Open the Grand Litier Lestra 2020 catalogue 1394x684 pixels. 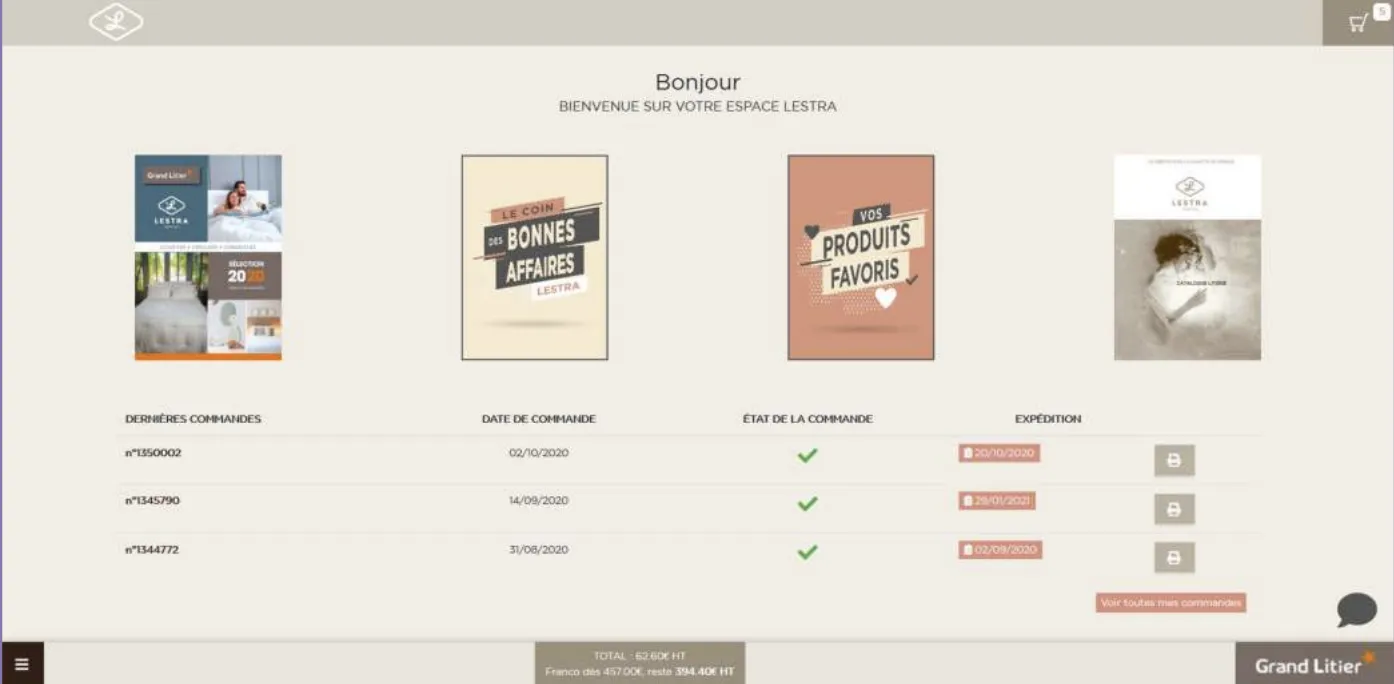208,257
